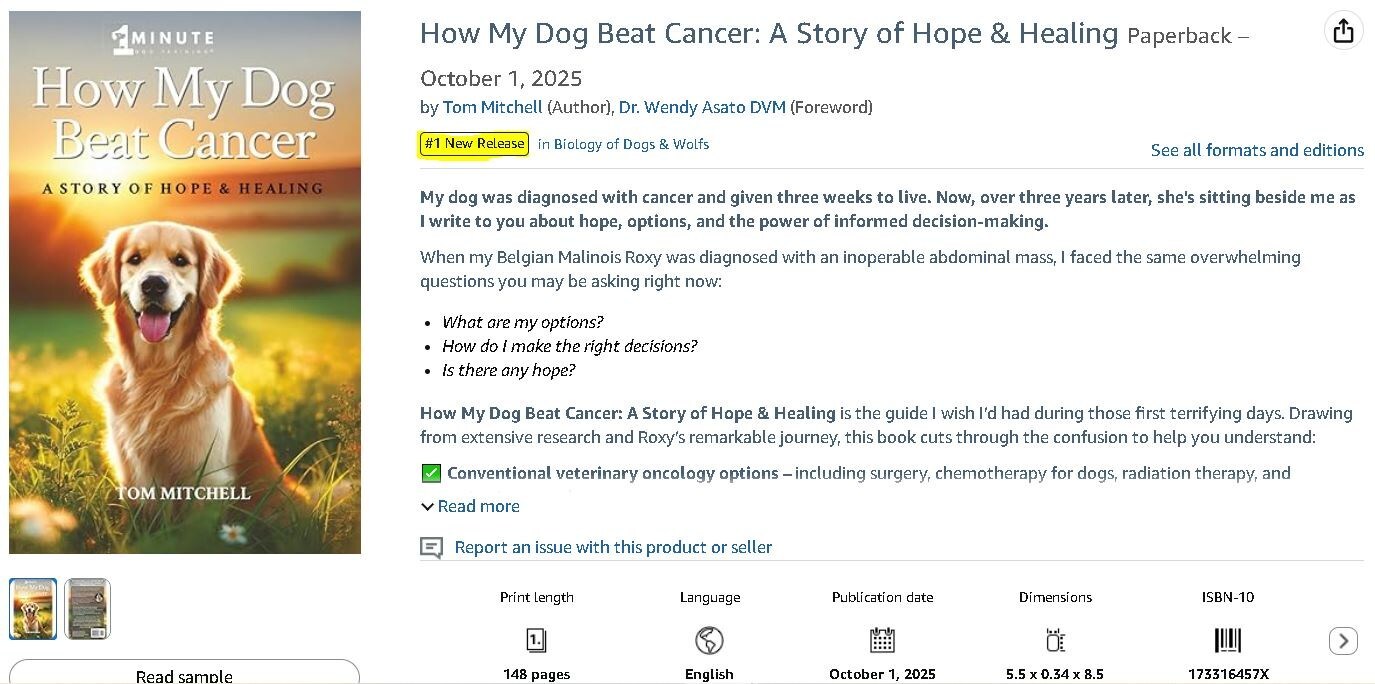Open See all formats and editions

[x=1257, y=150]
